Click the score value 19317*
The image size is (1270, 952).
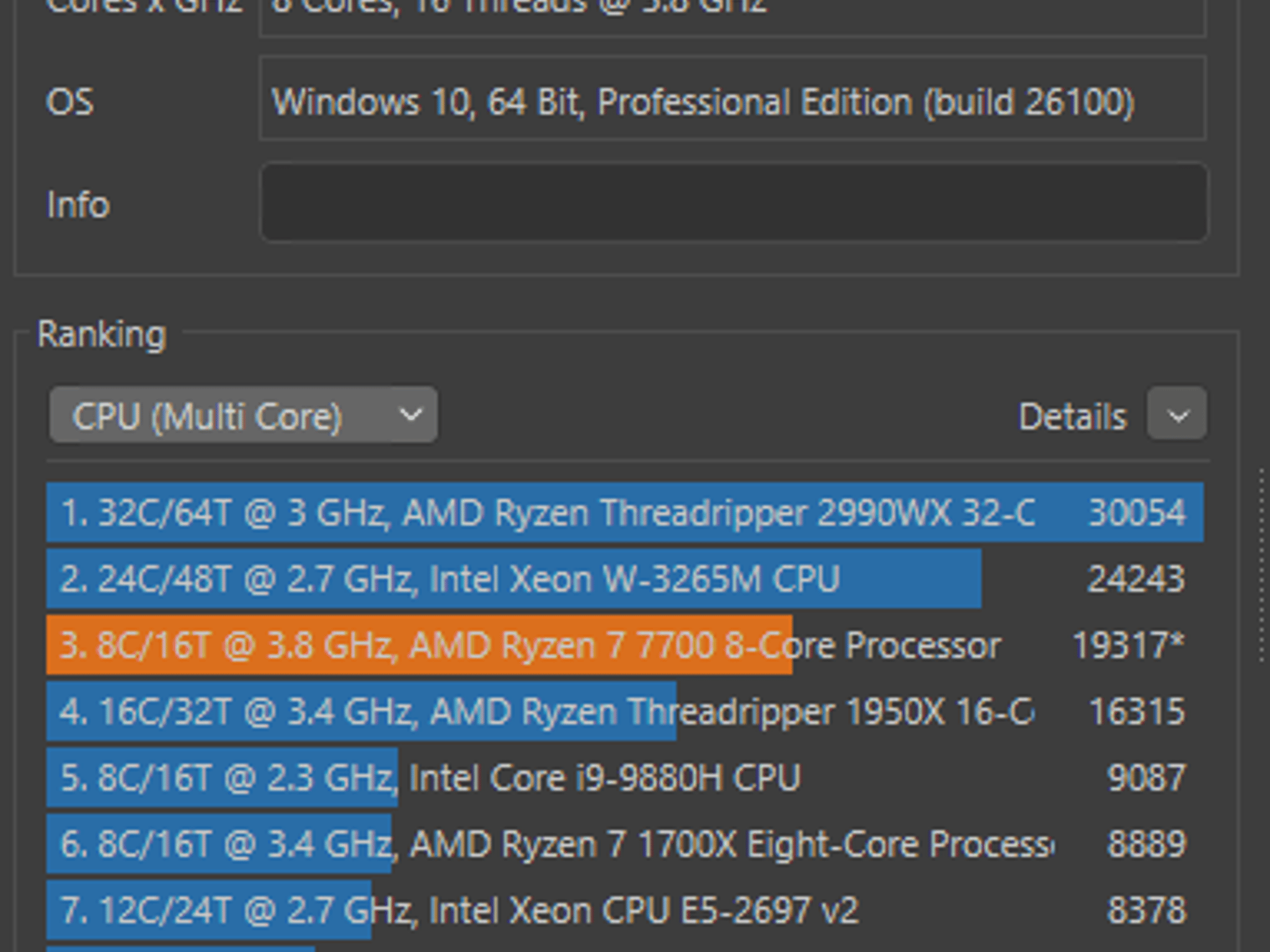(x=1129, y=646)
